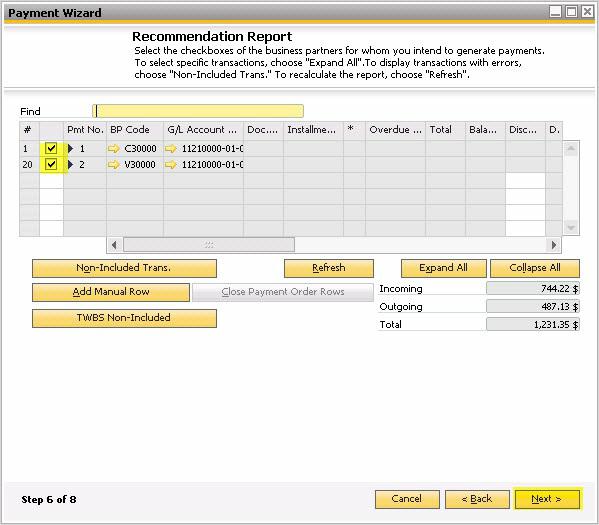
Task: Expand payment number 2 row triangle
Action: coord(70,165)
